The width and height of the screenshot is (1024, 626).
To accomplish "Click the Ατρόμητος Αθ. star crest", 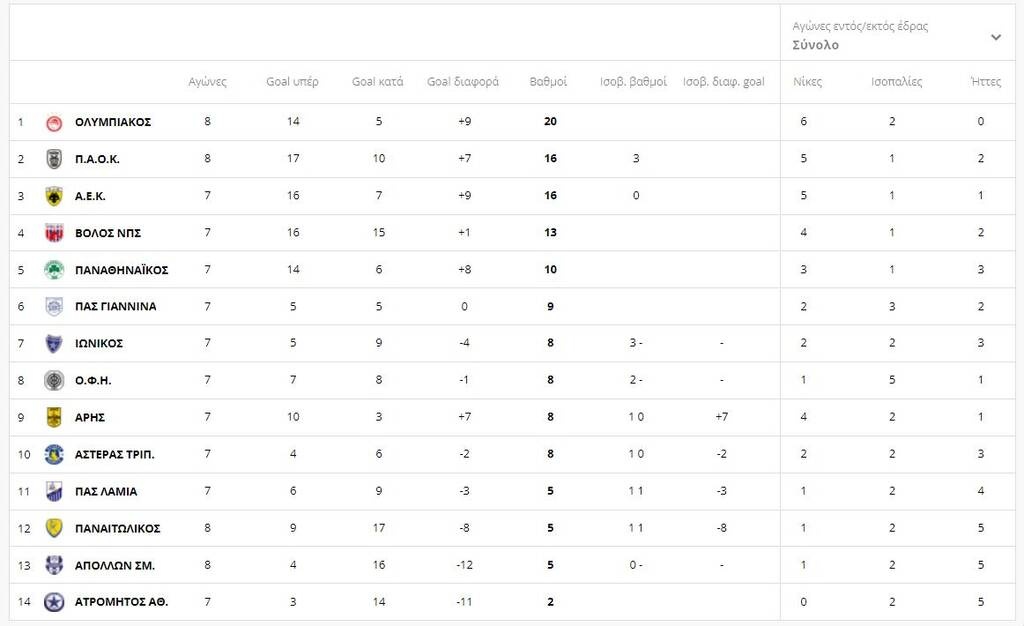I will pos(54,602).
